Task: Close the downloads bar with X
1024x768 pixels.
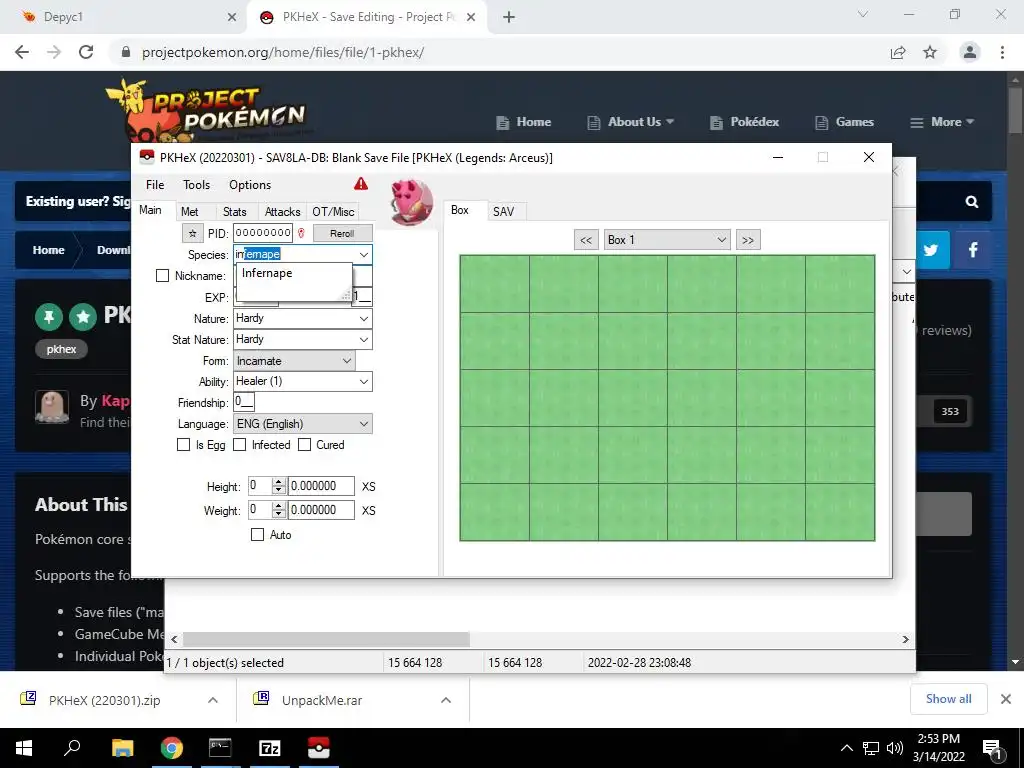Action: 1006,699
